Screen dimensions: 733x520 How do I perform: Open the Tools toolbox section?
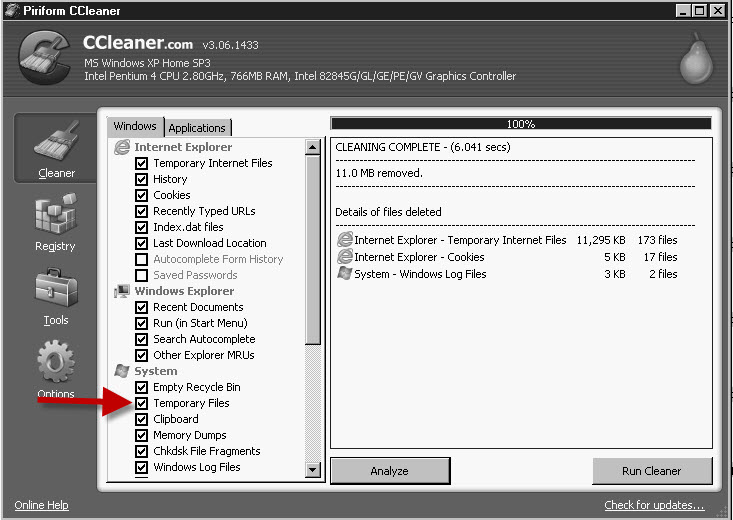coord(56,297)
